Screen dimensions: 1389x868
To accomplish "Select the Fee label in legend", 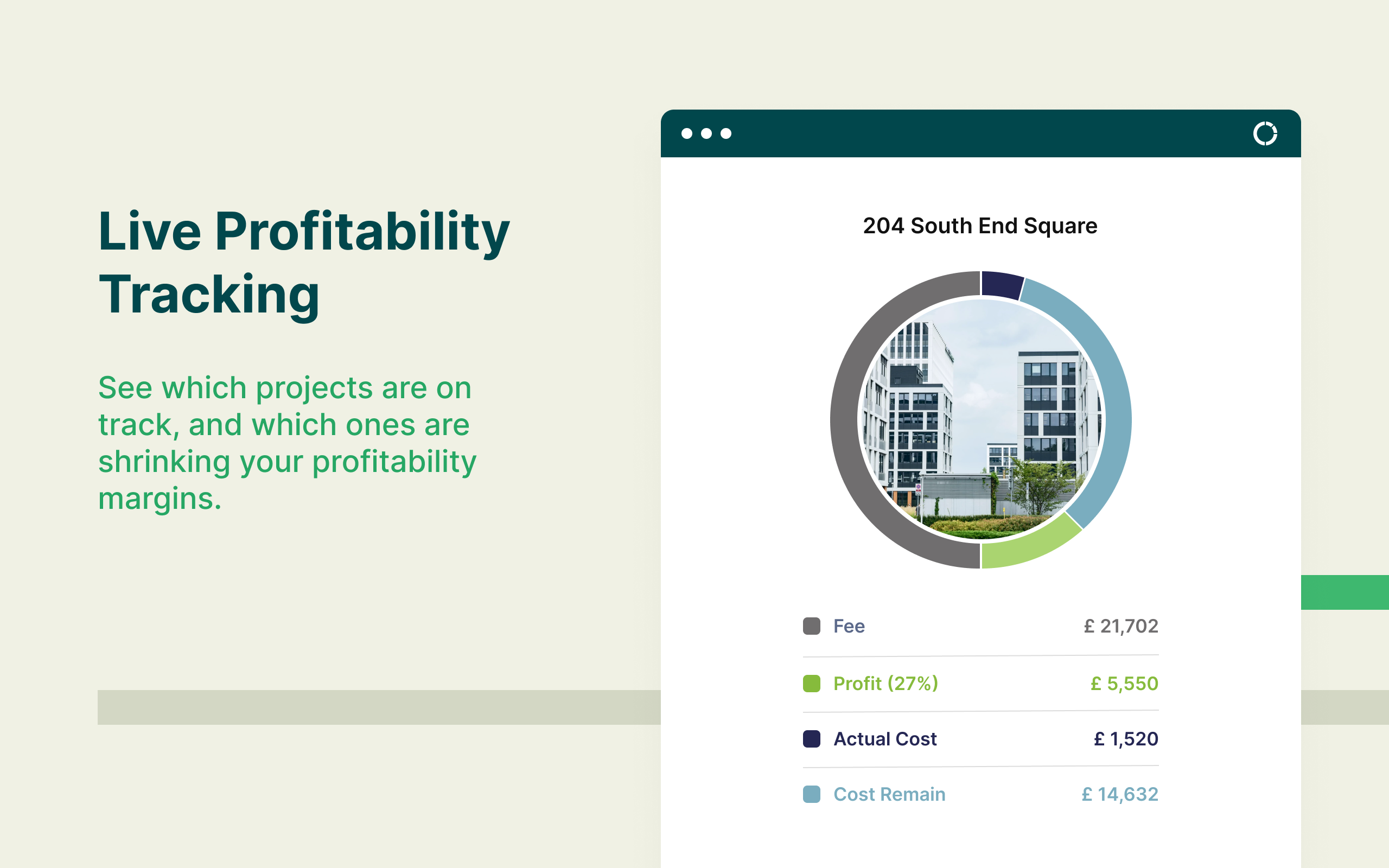I will (x=849, y=626).
